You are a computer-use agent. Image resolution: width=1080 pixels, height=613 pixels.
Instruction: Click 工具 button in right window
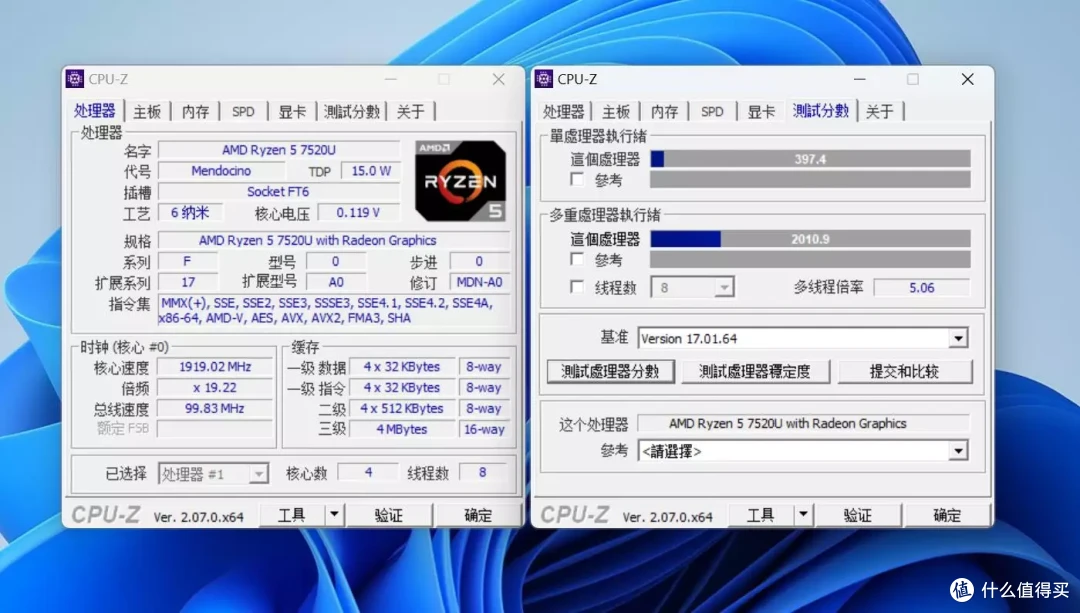[x=760, y=515]
